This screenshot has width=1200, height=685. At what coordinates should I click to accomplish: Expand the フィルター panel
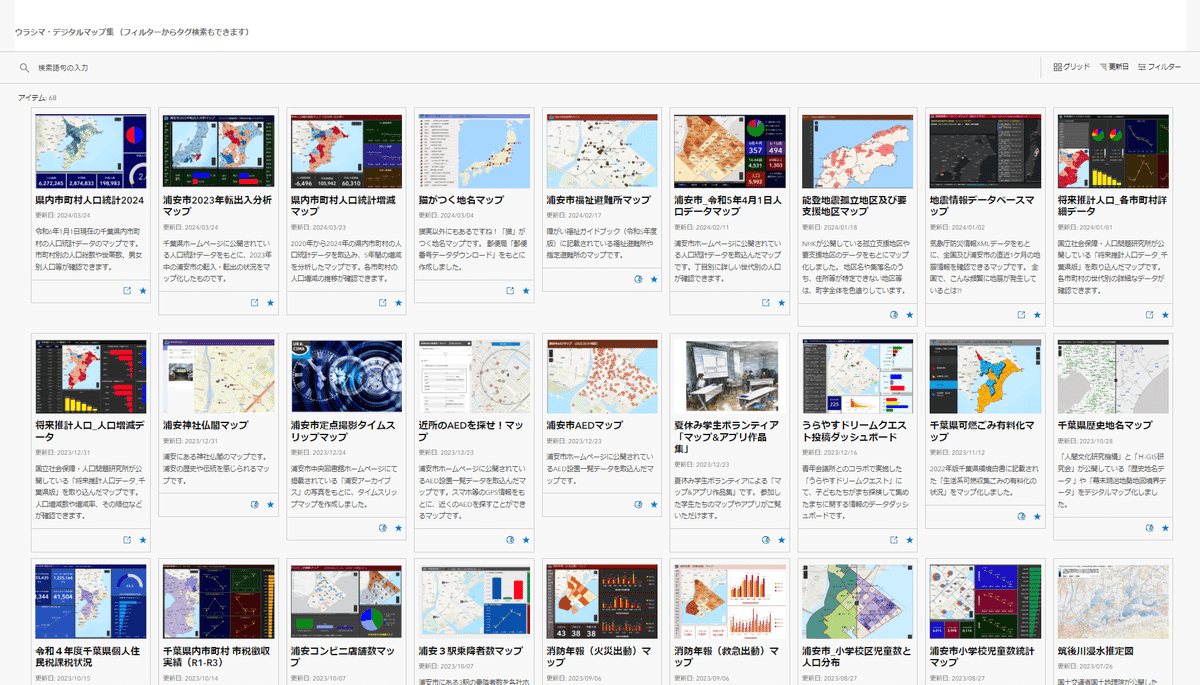[1159, 67]
